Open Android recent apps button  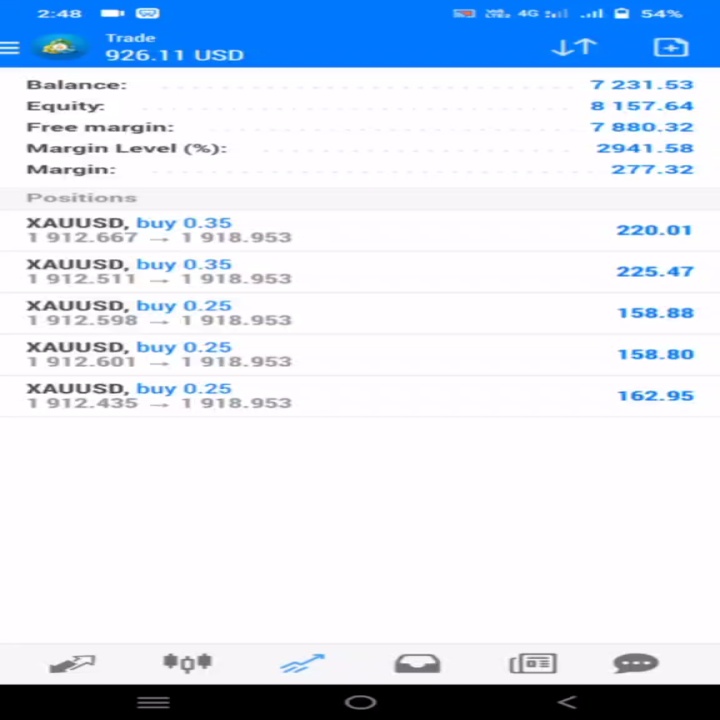(x=153, y=702)
